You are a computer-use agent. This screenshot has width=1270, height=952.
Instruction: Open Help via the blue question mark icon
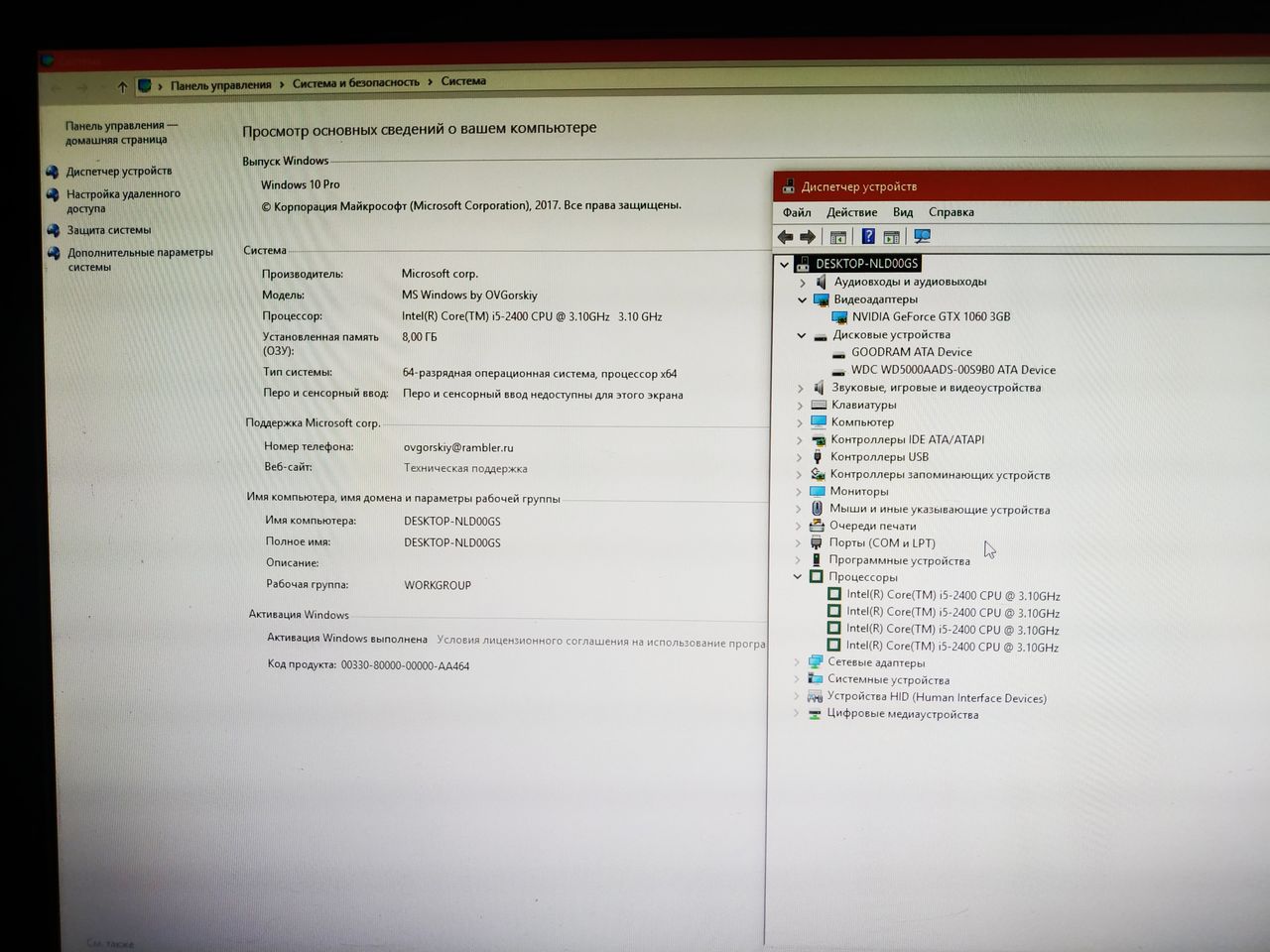pyautogui.click(x=868, y=236)
